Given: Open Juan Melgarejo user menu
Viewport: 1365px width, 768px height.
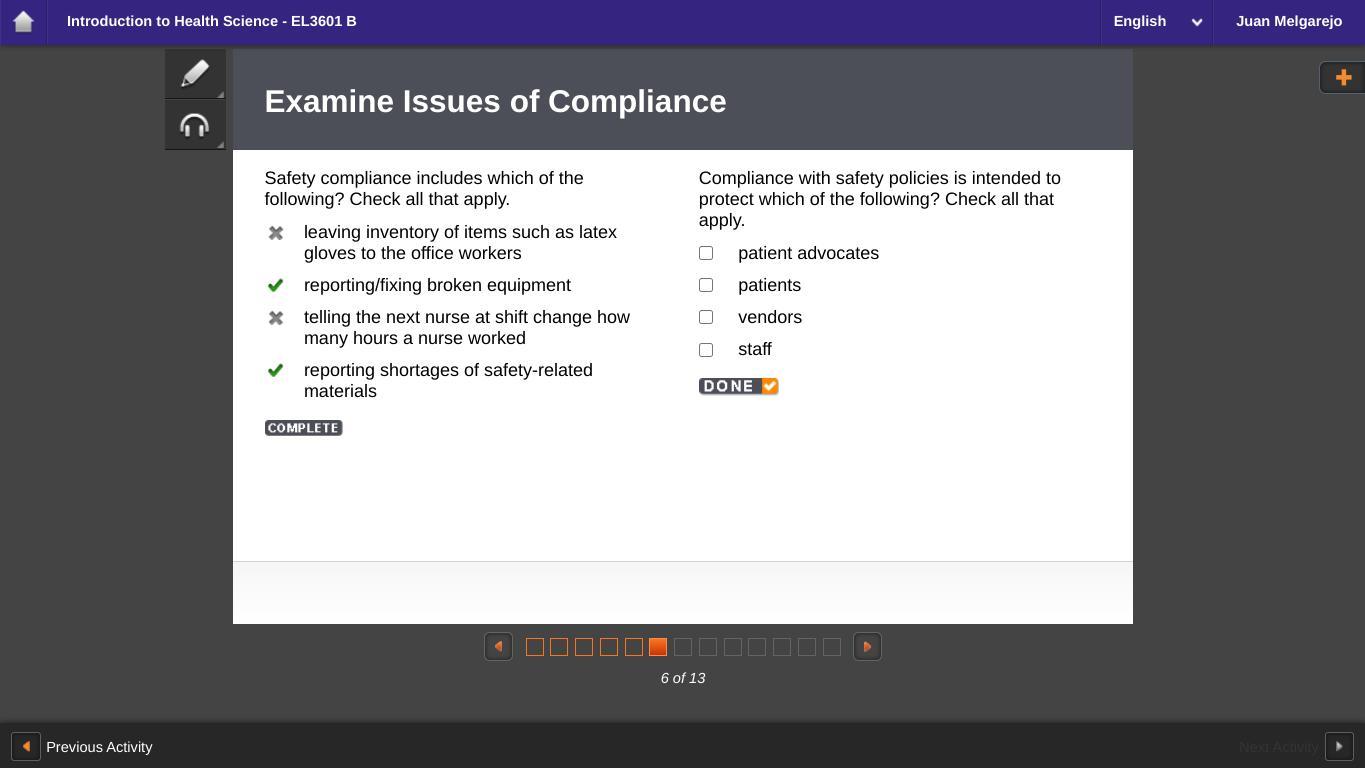Looking at the screenshot, I should (x=1288, y=21).
